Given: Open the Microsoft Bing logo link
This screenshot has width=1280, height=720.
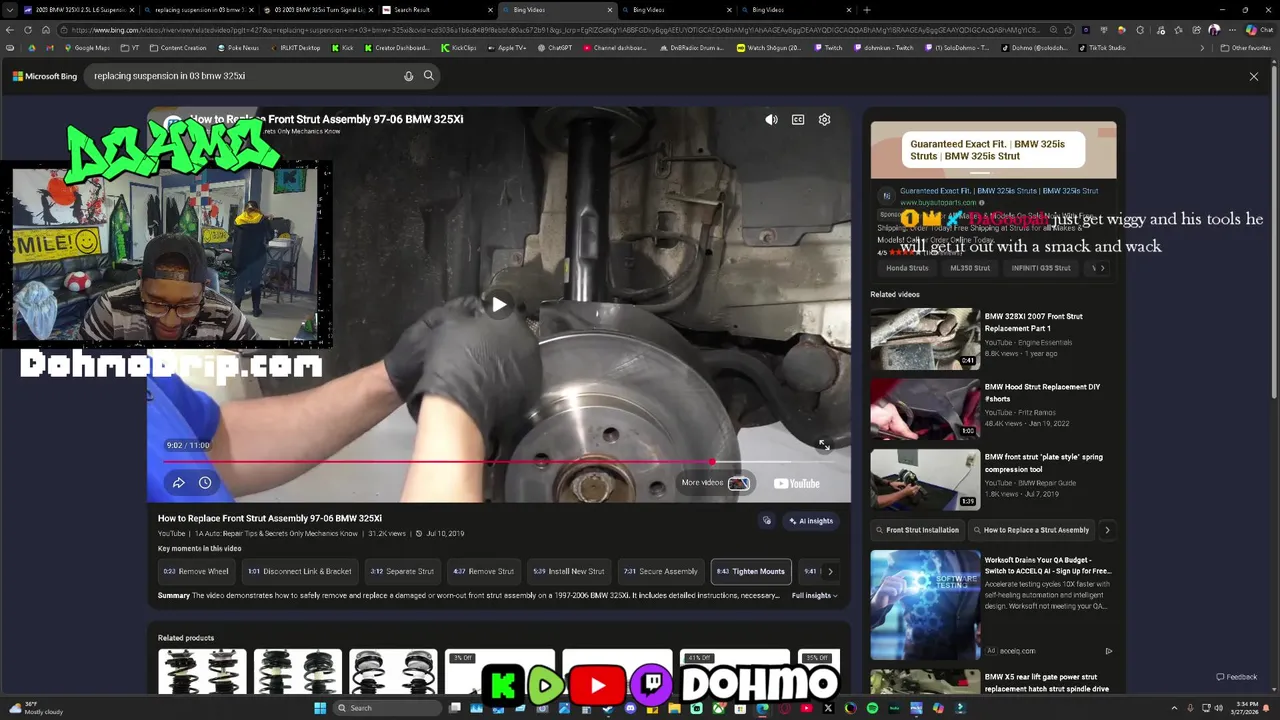Looking at the screenshot, I should [x=45, y=76].
